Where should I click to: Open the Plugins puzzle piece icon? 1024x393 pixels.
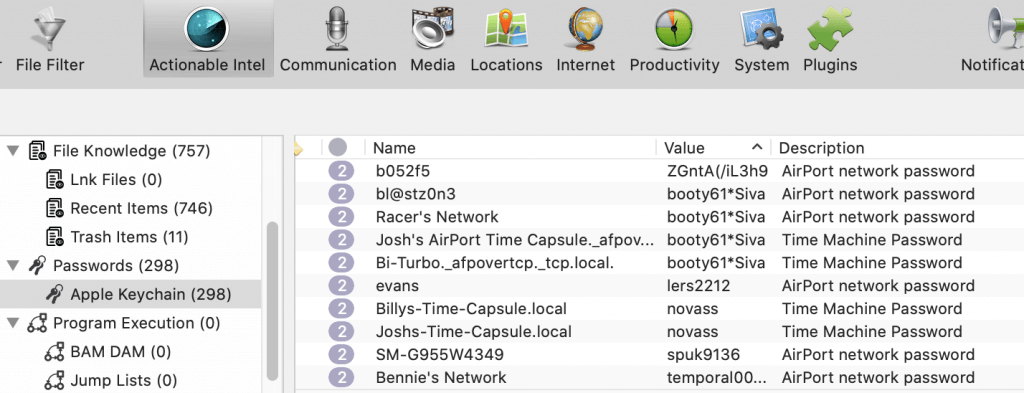click(x=829, y=28)
